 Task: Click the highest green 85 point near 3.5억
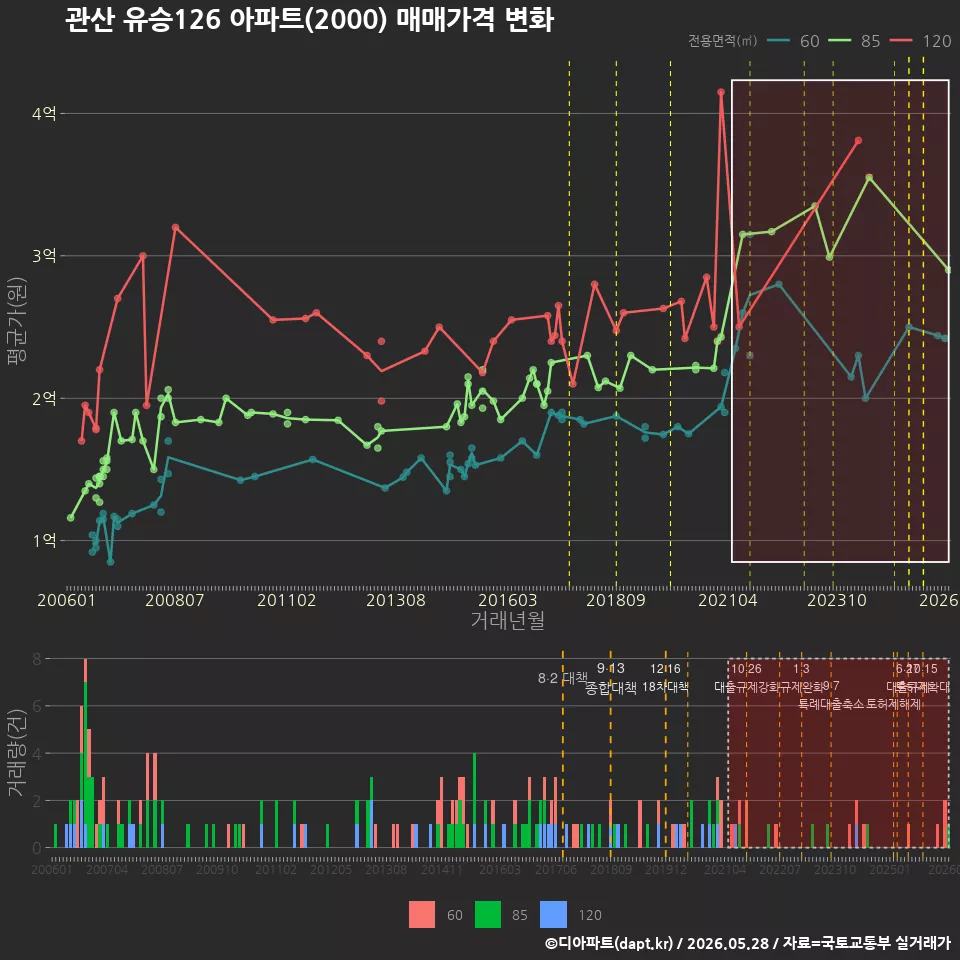869,178
